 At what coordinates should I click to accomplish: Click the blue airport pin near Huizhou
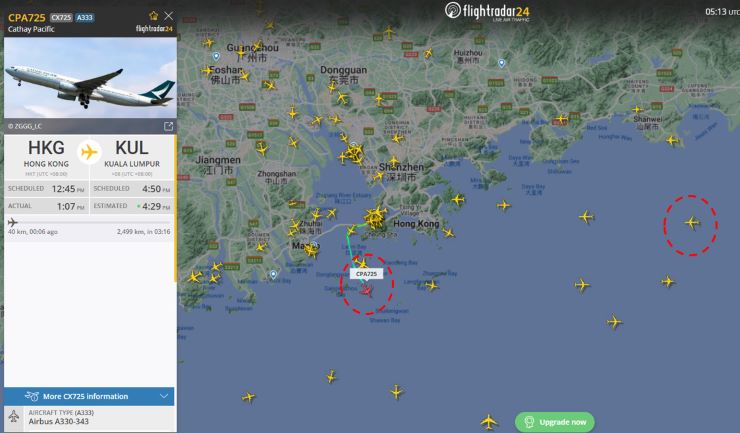(502, 63)
